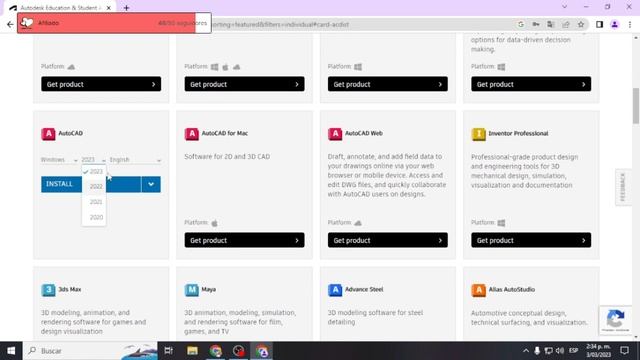Viewport: 640px width, 360px height.
Task: Go back using the browser back arrow
Action: tap(10, 24)
